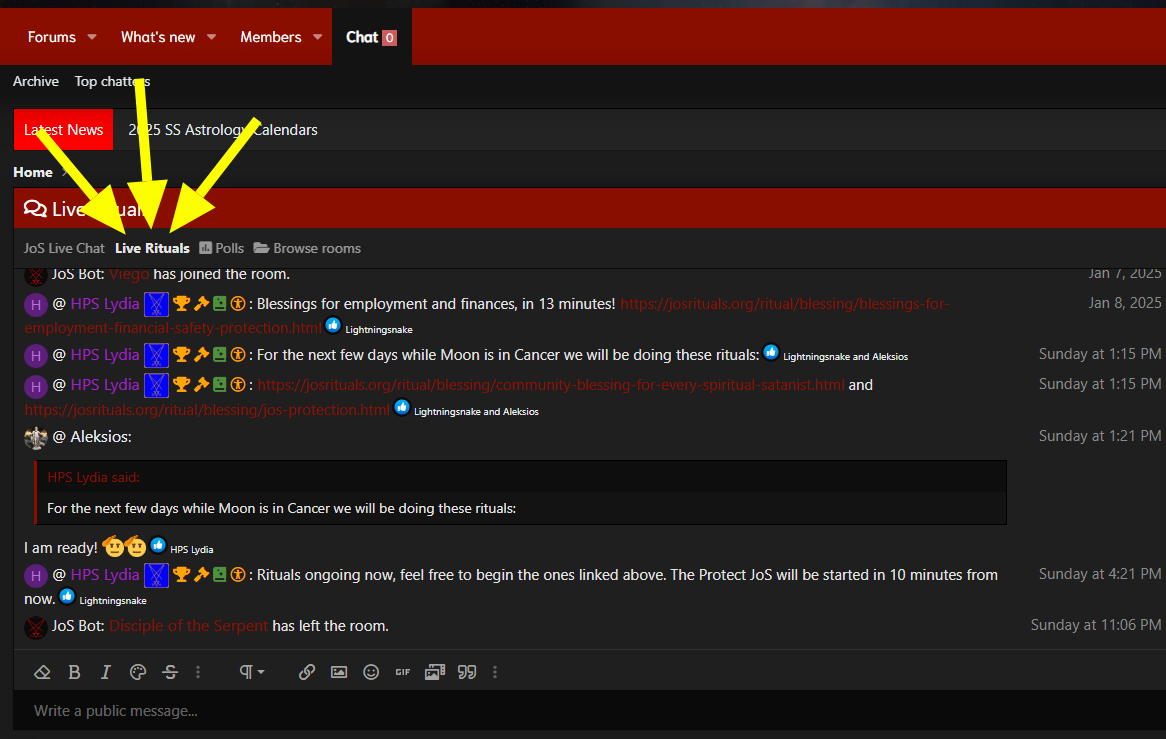This screenshot has width=1166, height=739.
Task: Open more options after strikethrough icon
Action: [x=198, y=672]
